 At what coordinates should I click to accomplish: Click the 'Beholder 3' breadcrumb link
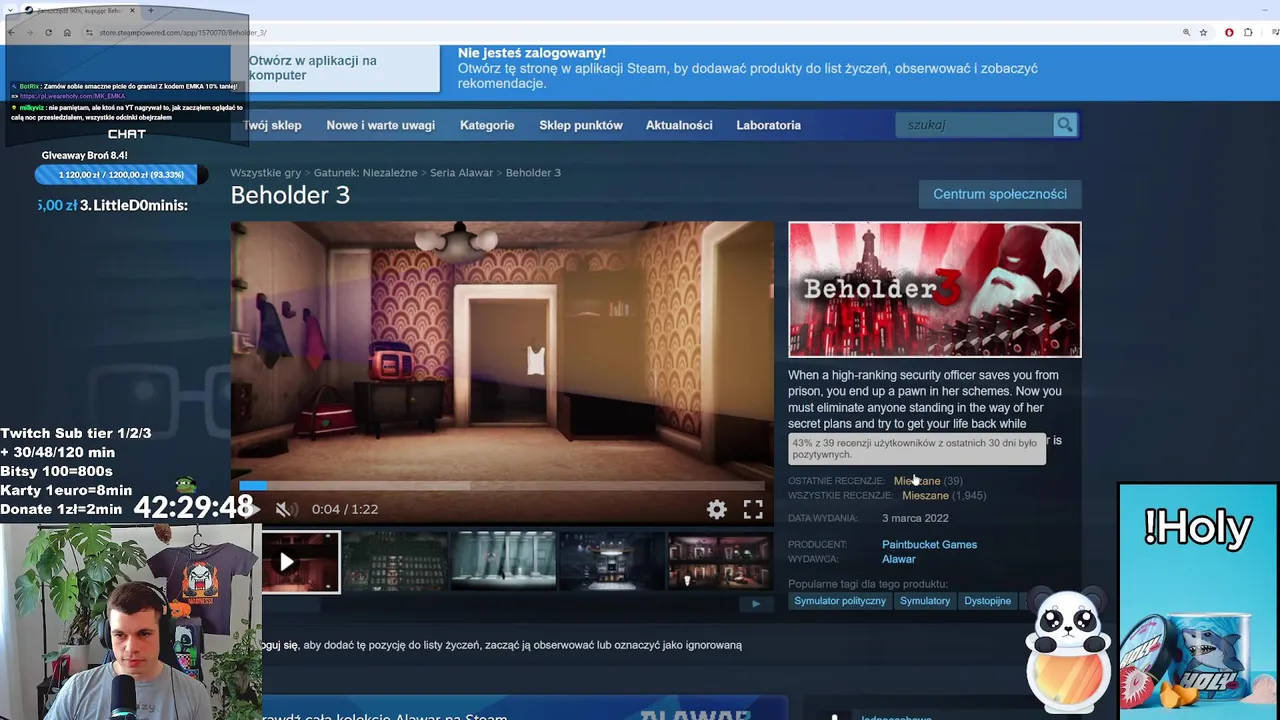(533, 173)
